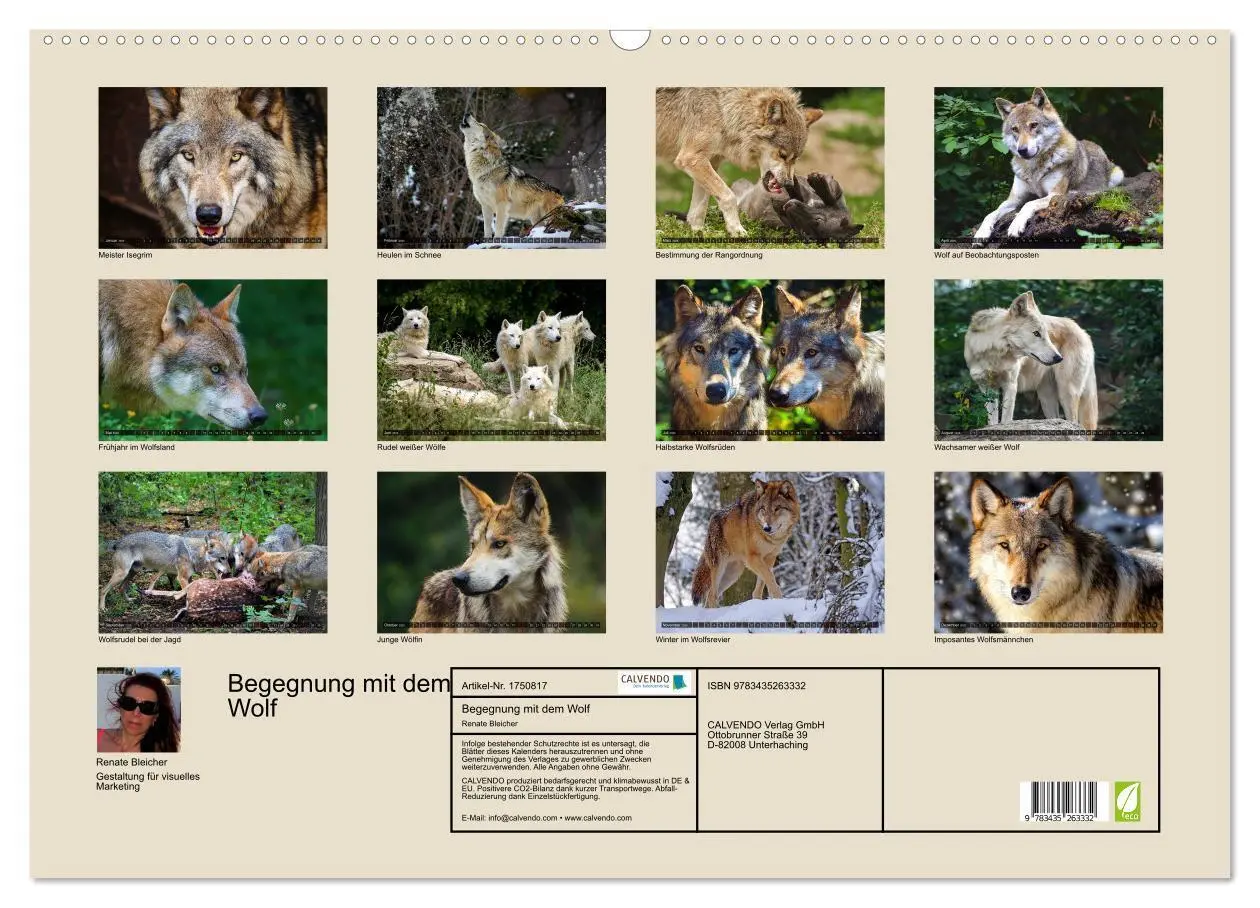This screenshot has width=1260, height=908.
Task: Click the caption Halbstarke Wolfsrüden
Action: [x=695, y=447]
